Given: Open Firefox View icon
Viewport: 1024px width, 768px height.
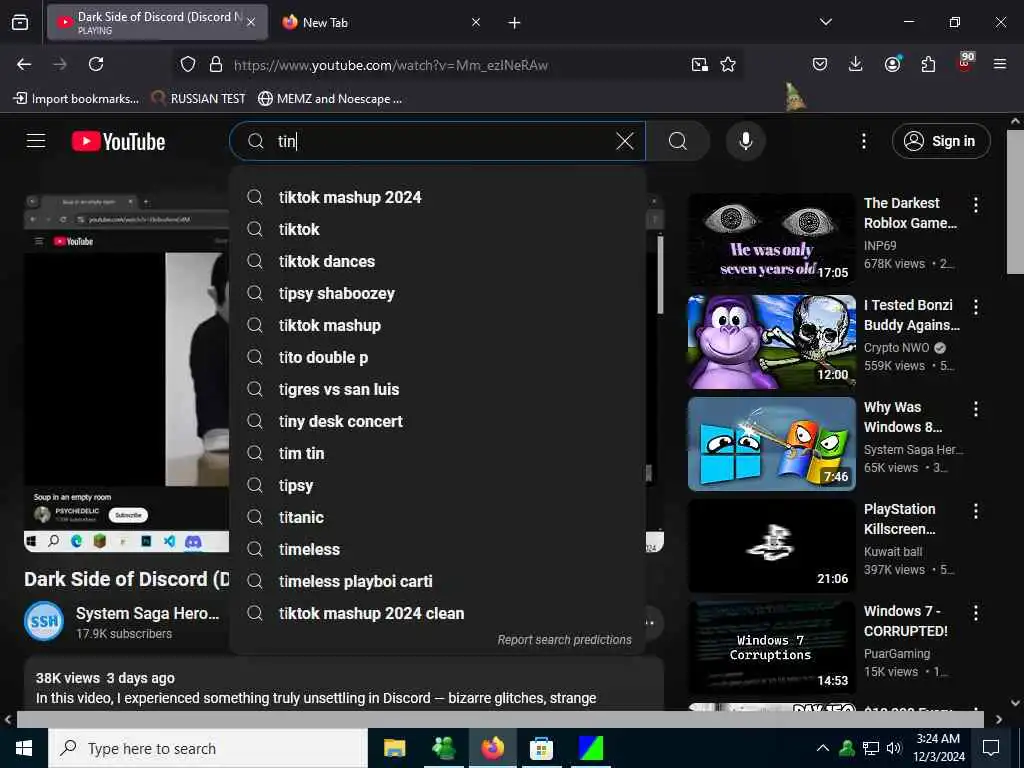Looking at the screenshot, I should point(20,22).
